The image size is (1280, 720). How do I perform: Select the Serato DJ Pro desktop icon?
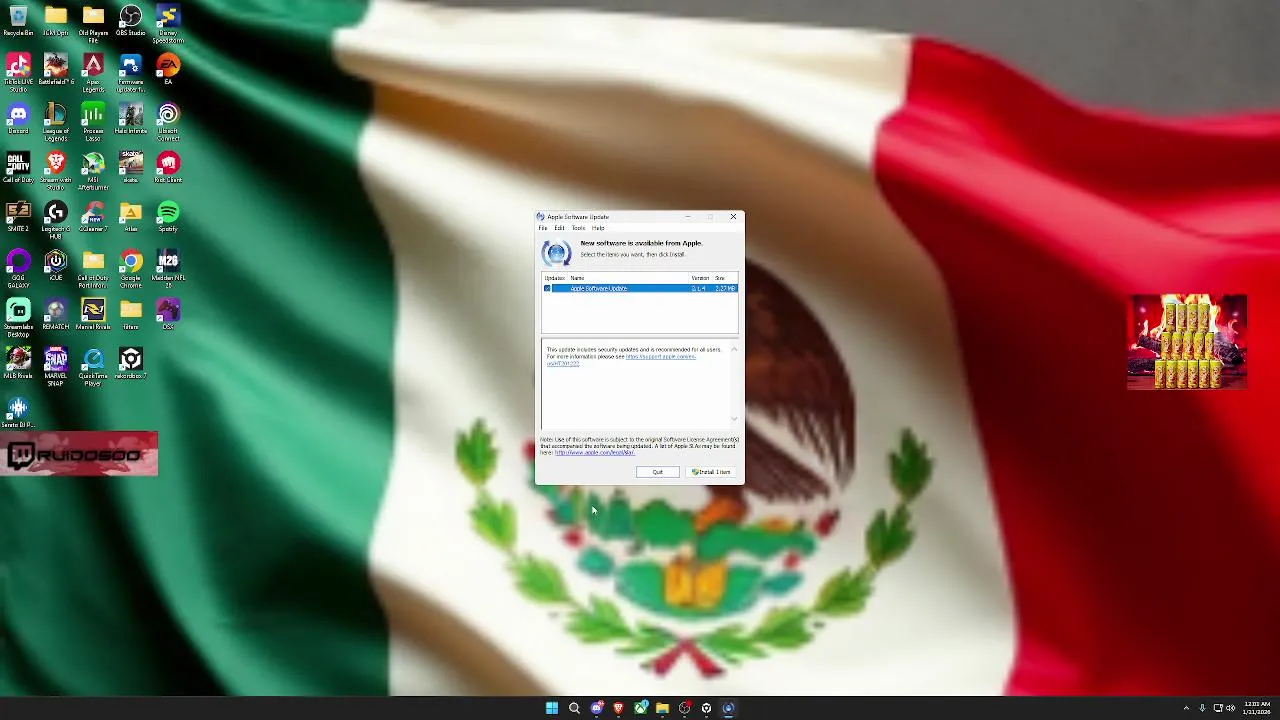coord(18,413)
